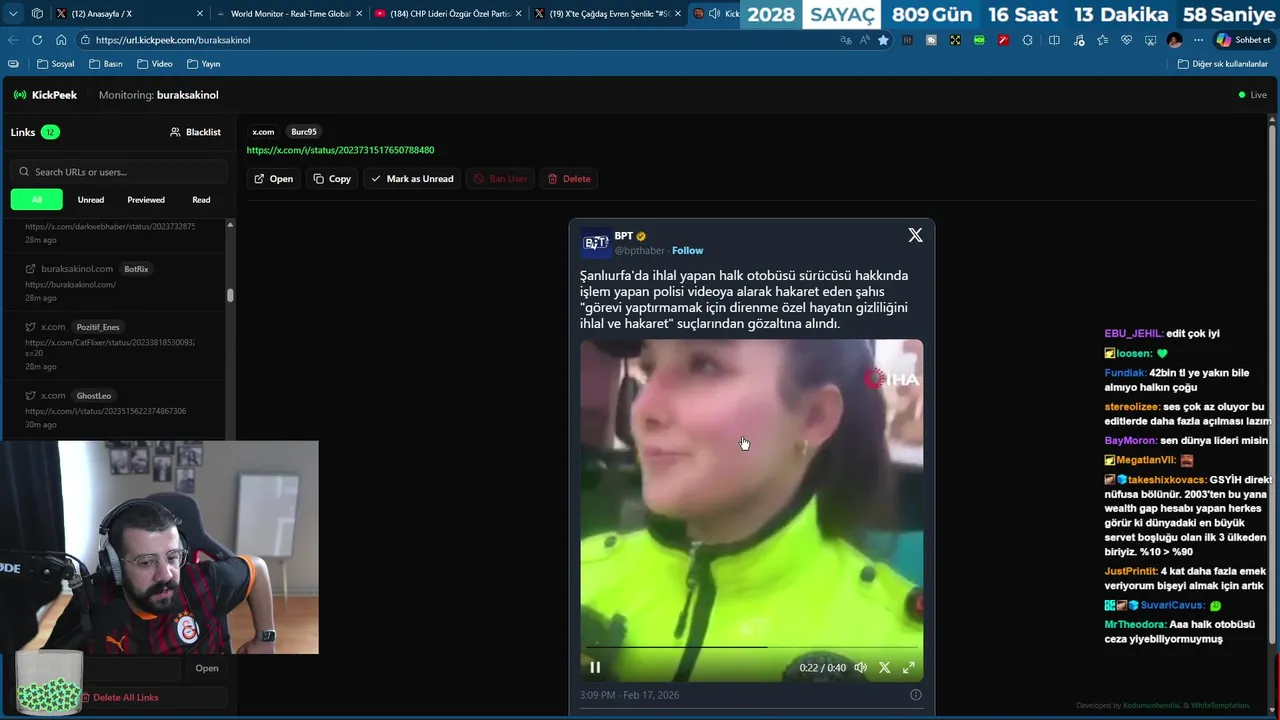Pause the tweet video
The width and height of the screenshot is (1280, 720).
coord(595,667)
